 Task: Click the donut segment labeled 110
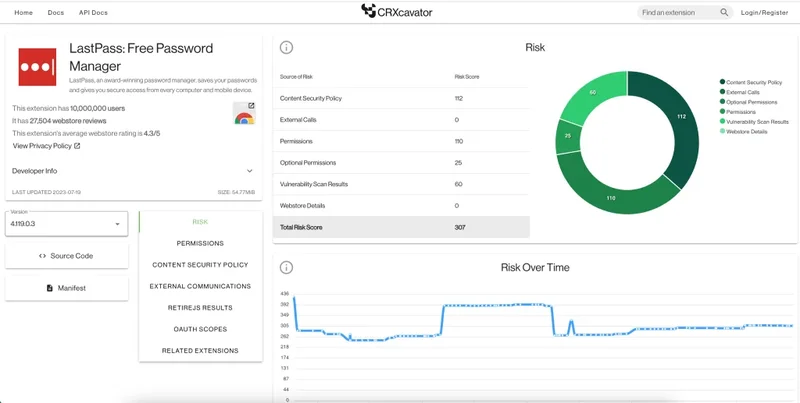pos(611,197)
